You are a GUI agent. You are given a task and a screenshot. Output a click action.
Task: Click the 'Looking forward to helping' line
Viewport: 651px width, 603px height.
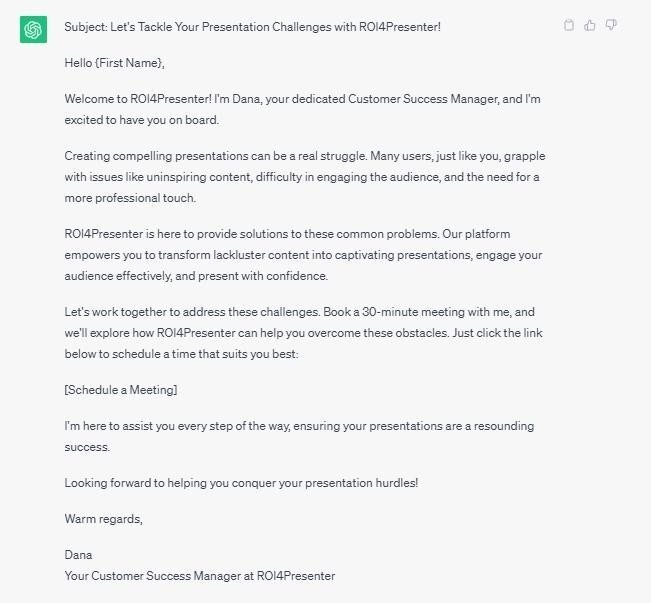pyautogui.click(x=241, y=483)
